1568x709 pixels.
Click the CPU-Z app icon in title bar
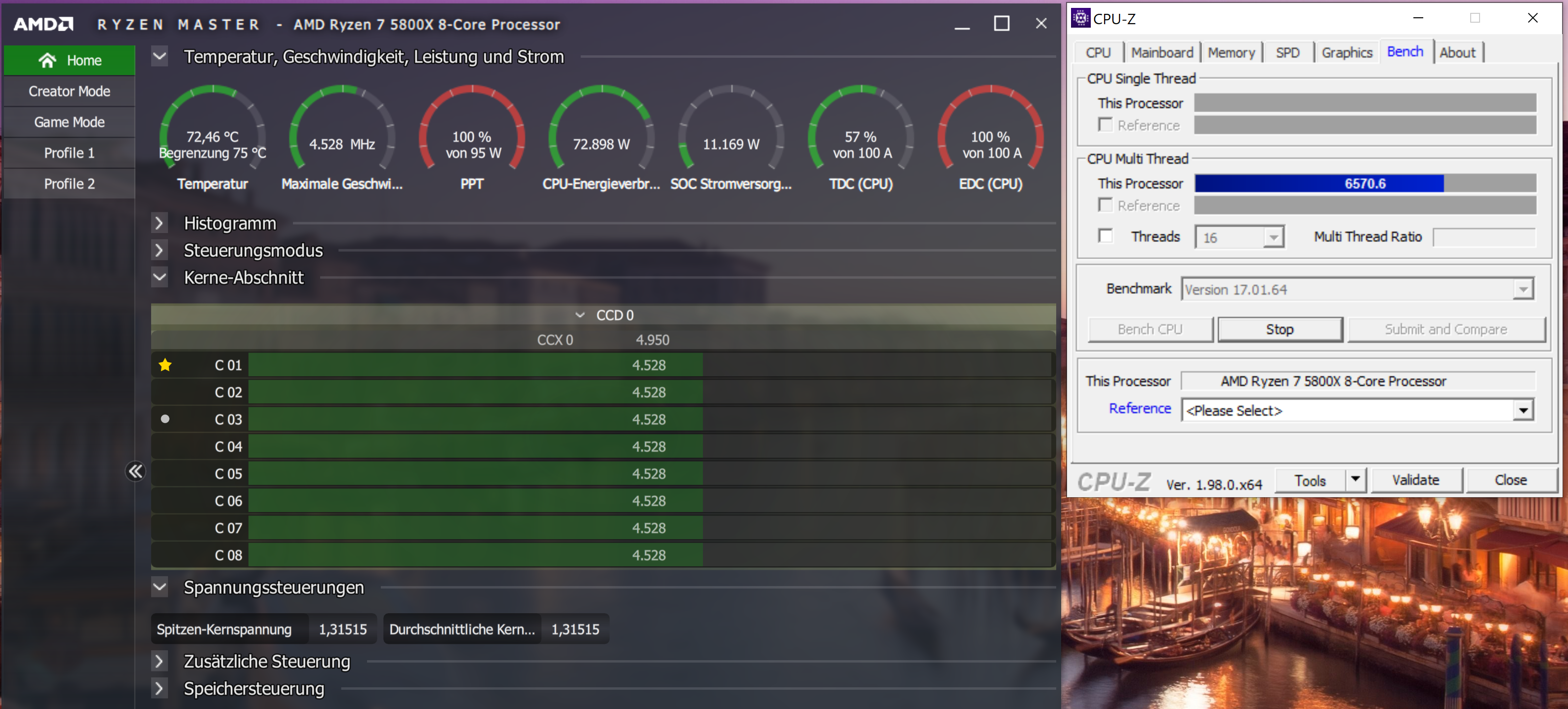[1080, 18]
